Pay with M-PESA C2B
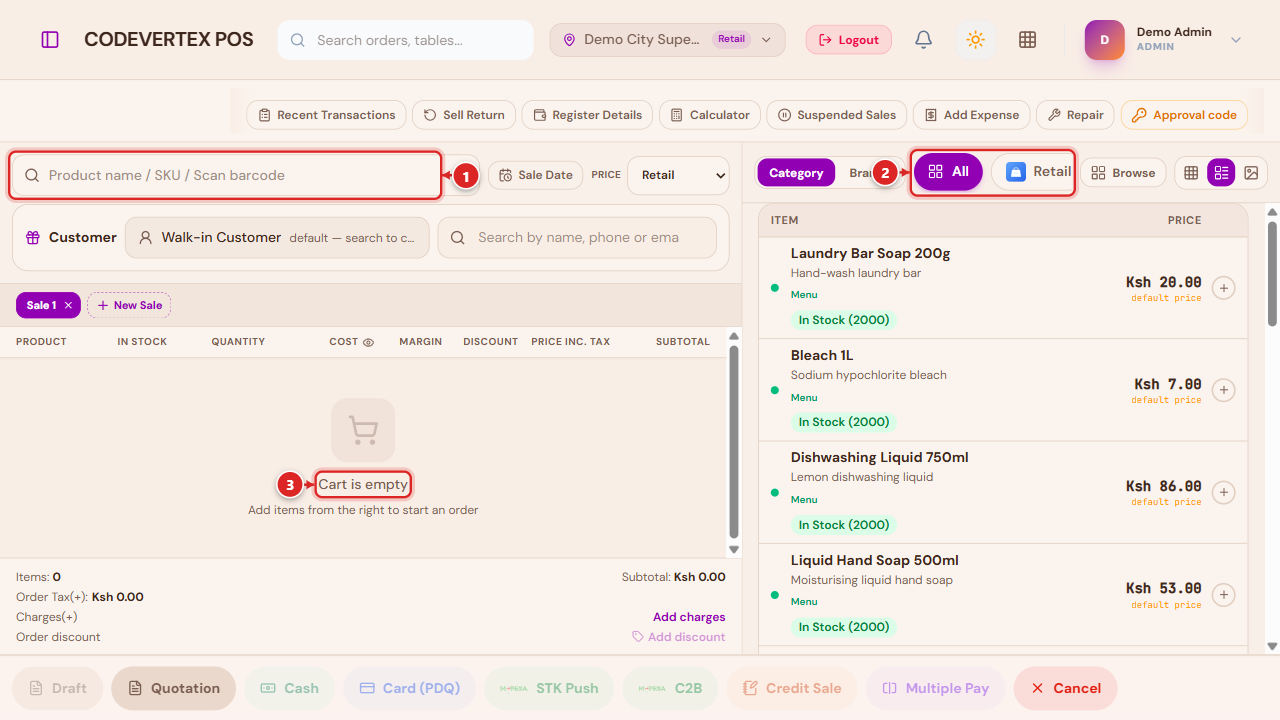The width and height of the screenshot is (1280, 720). 670,688
